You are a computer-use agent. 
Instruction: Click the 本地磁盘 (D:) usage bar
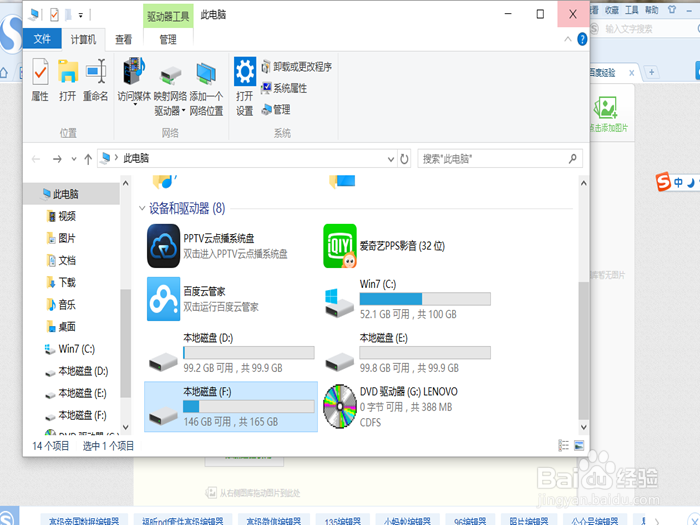[249, 353]
